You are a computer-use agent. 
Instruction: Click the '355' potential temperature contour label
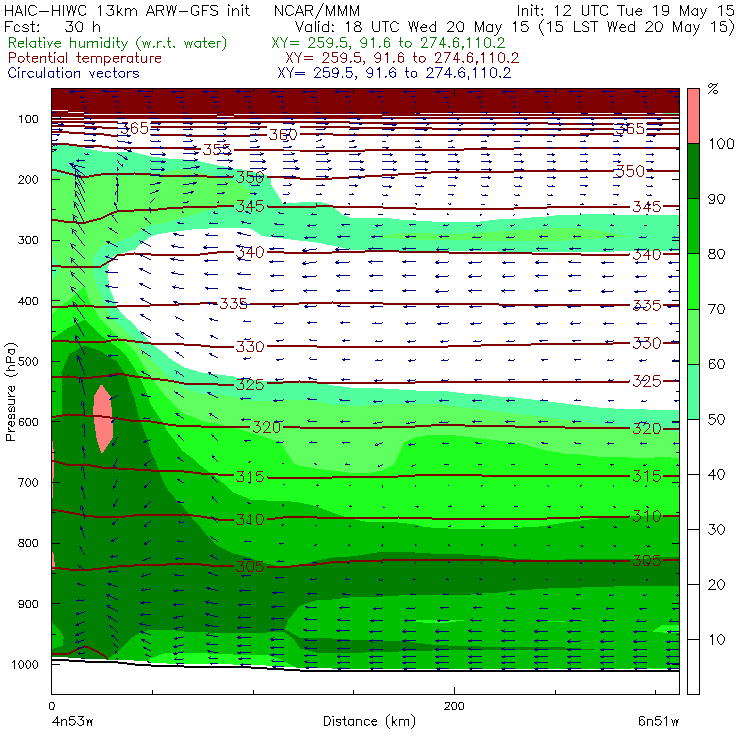tap(217, 150)
